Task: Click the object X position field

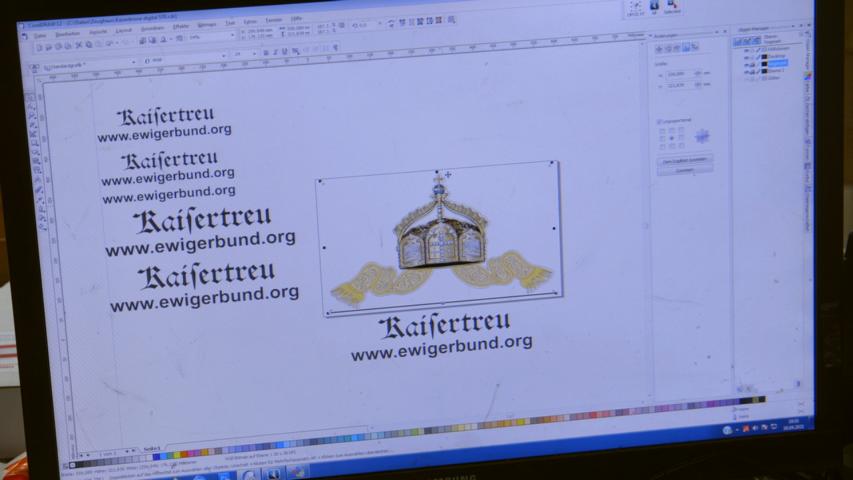Action: (260, 31)
